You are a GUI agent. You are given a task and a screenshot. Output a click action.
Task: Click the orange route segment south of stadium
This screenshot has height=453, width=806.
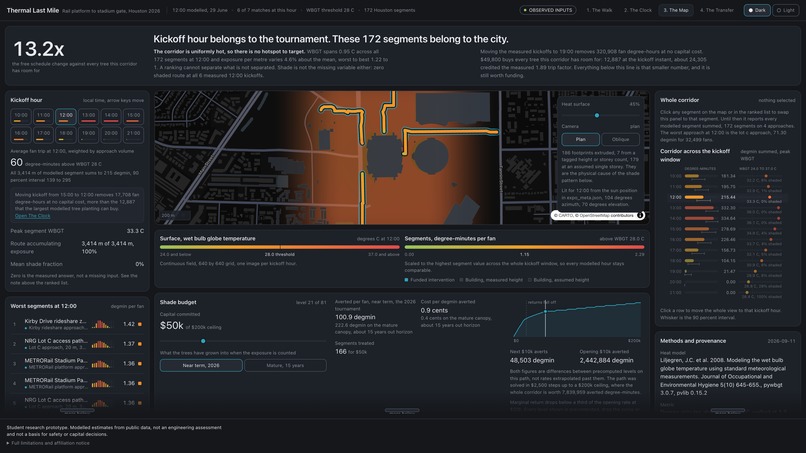362,198
